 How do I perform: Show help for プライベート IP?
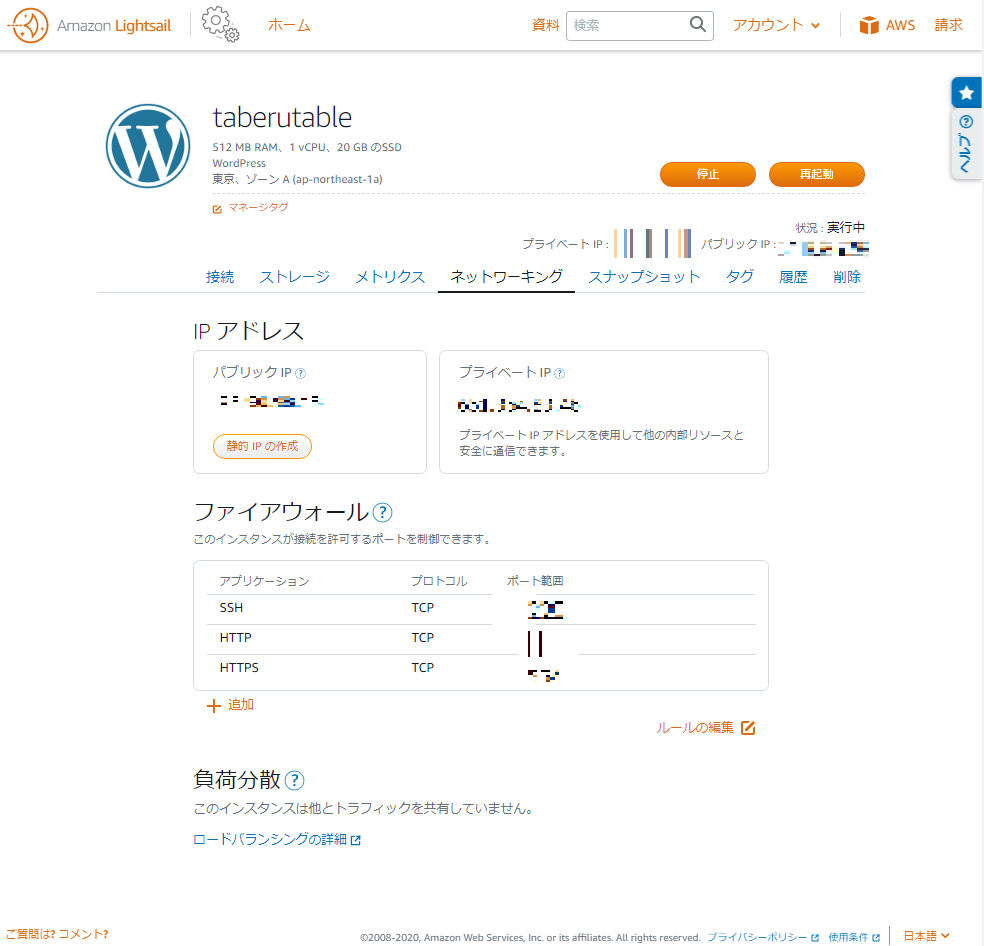[559, 374]
